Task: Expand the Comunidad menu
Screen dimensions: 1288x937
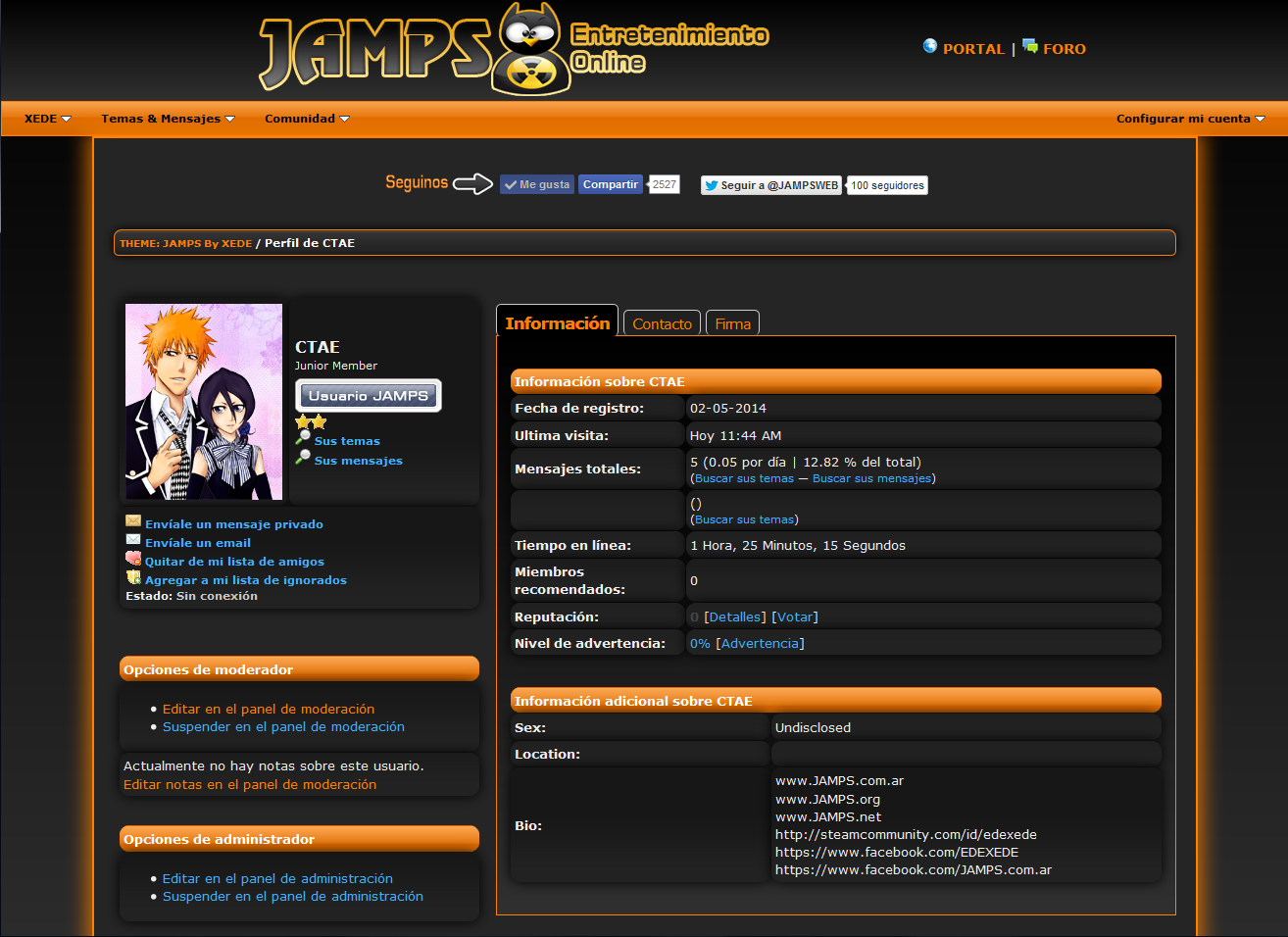Action: click(x=307, y=119)
